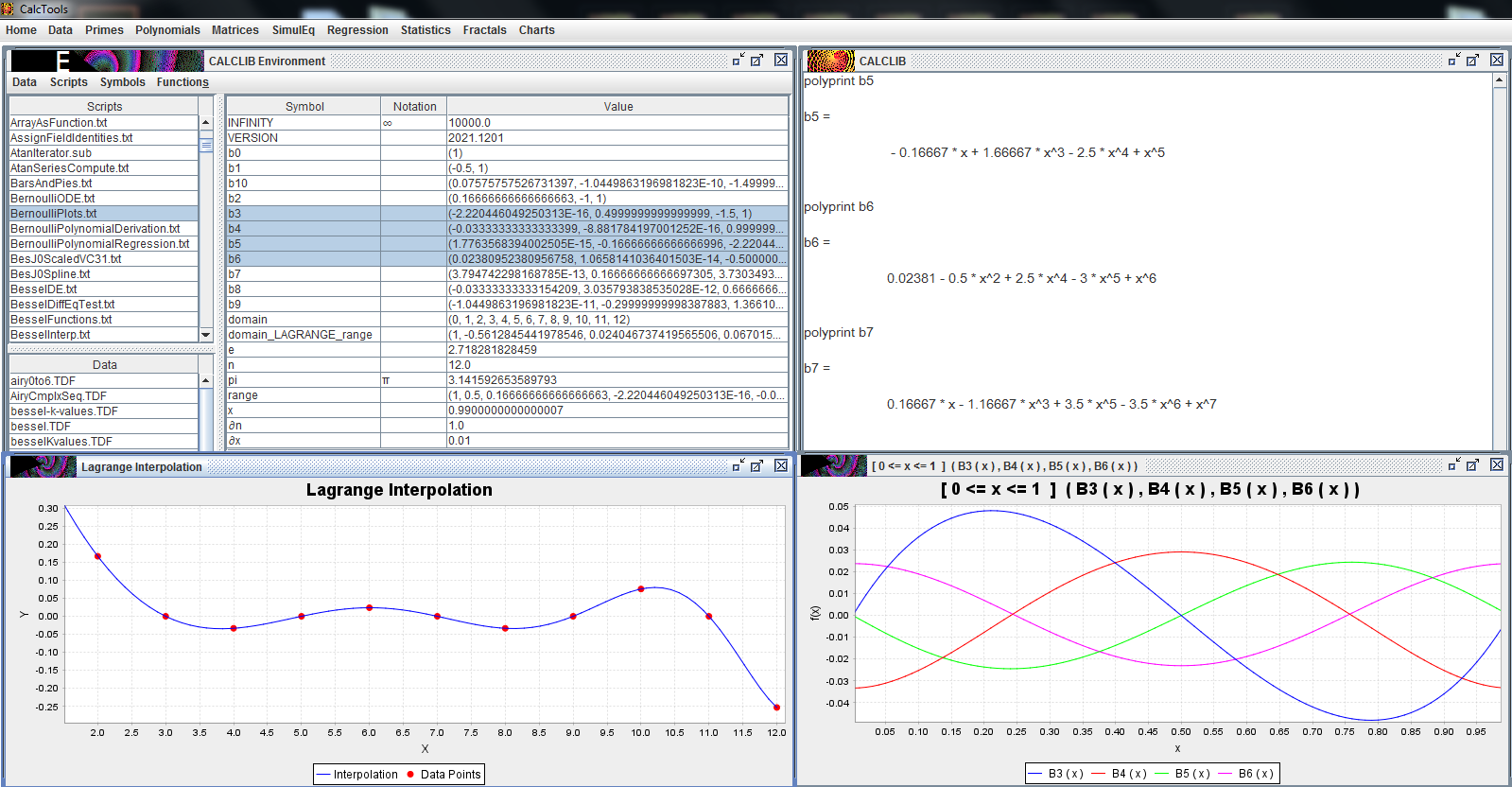Iconify the B3-B6 Bernoulli plot frame
Image resolution: width=1512 pixels, height=787 pixels.
click(x=1454, y=464)
